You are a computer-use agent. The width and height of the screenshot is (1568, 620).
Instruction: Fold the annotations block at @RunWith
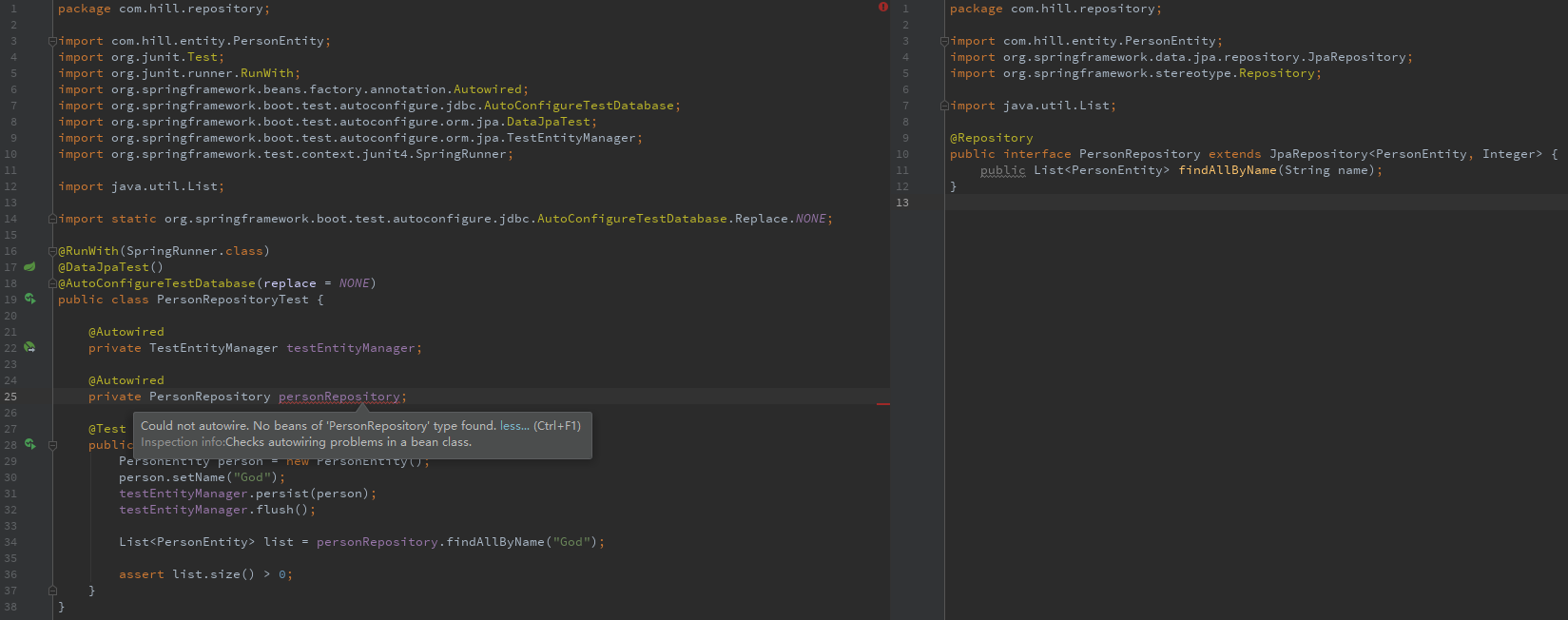click(x=53, y=251)
